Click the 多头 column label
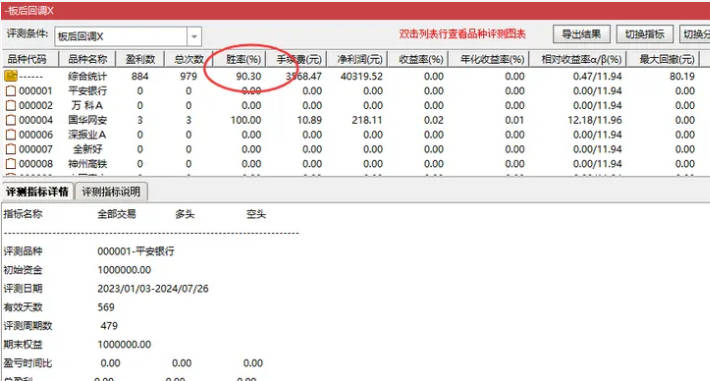 tap(185, 214)
